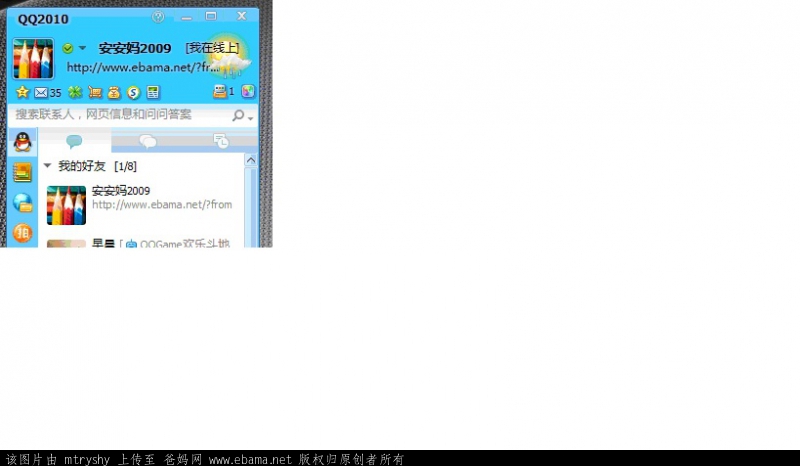This screenshot has height=466, width=800.
Task: Open the shopping cart icon
Action: (x=95, y=92)
